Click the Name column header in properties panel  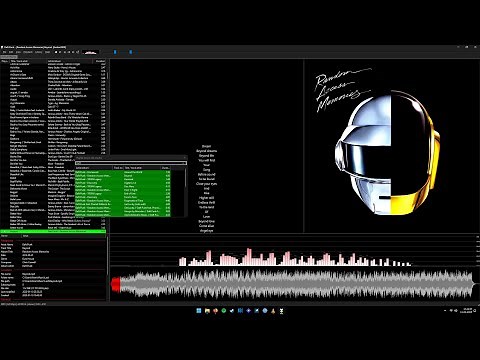11,236
